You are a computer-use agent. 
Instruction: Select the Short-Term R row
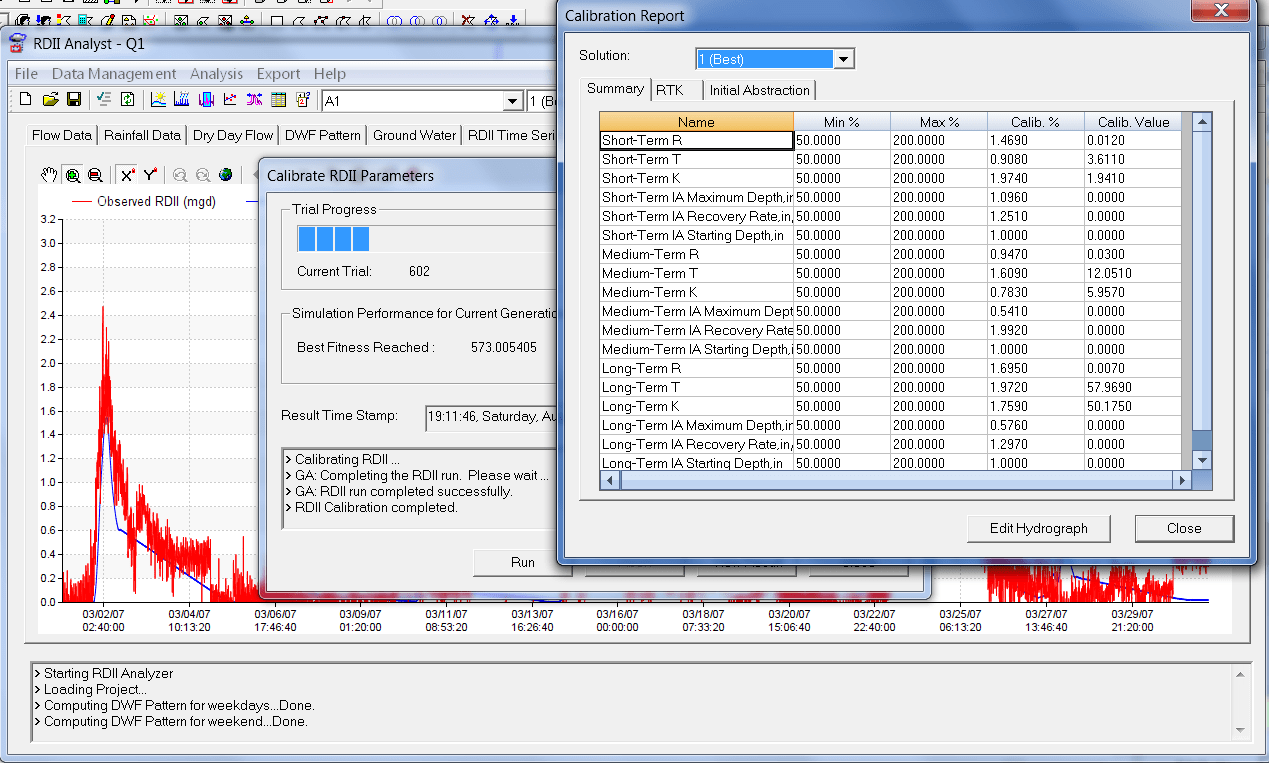pos(695,140)
